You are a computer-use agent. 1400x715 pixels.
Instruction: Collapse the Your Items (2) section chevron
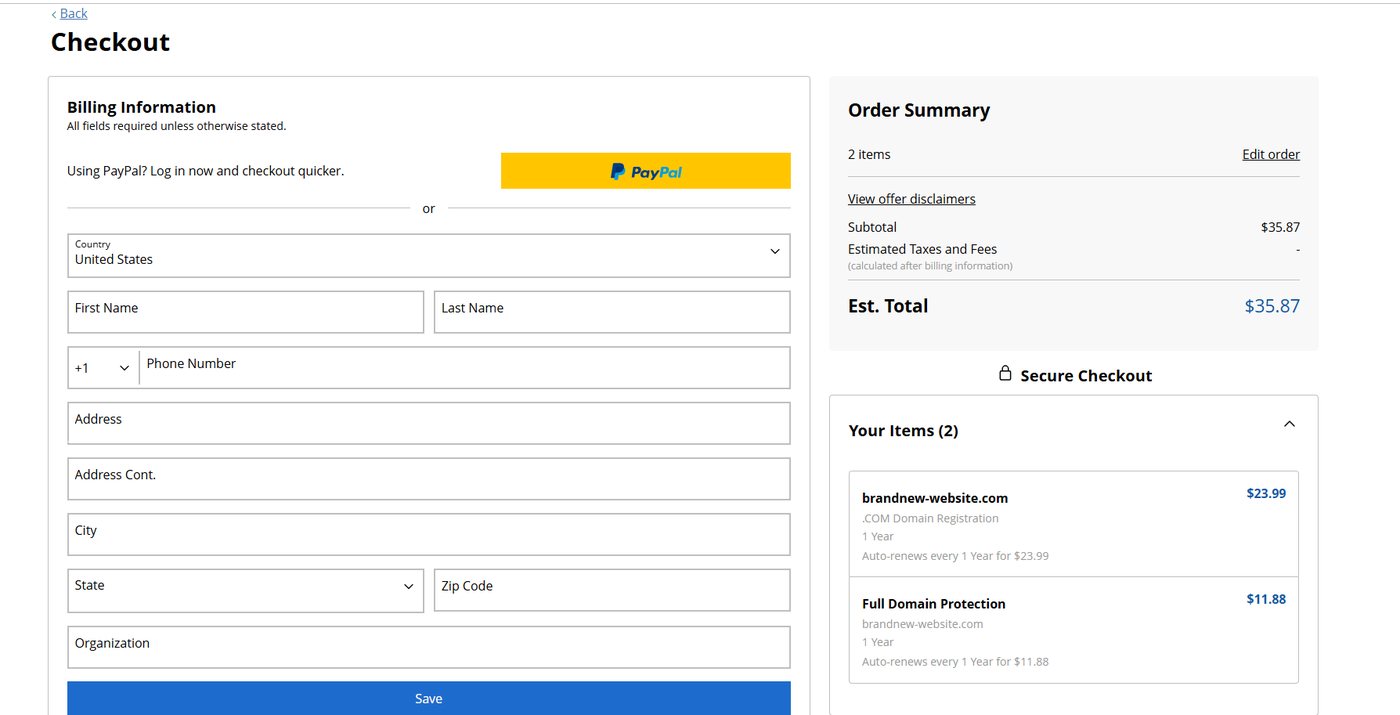click(x=1289, y=424)
